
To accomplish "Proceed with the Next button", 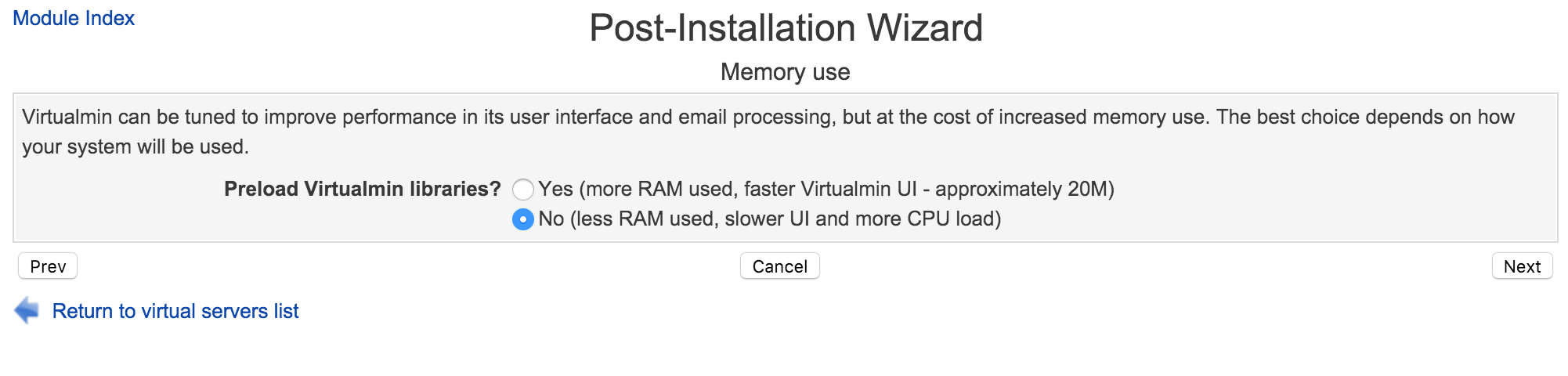I will pos(1522,266).
